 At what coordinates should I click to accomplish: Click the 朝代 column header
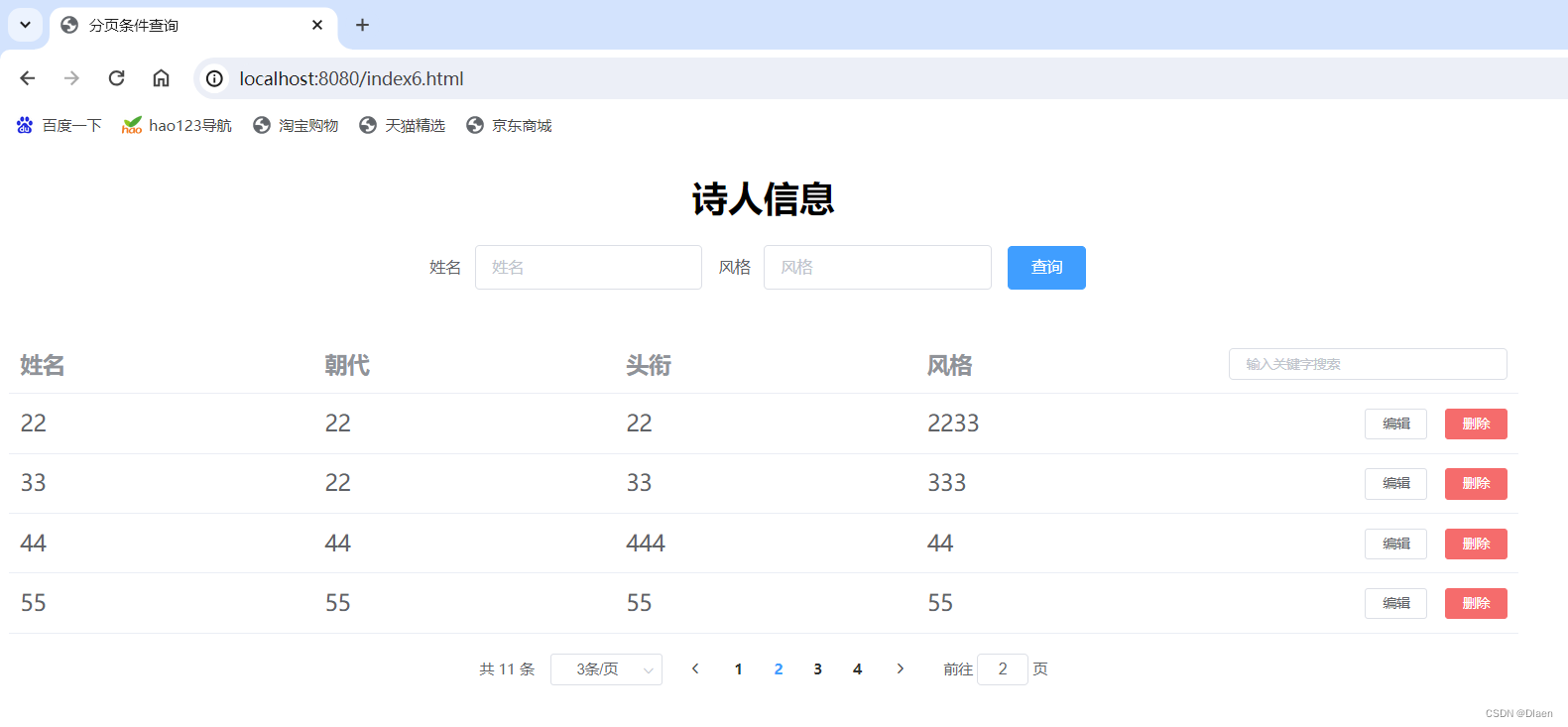(347, 365)
